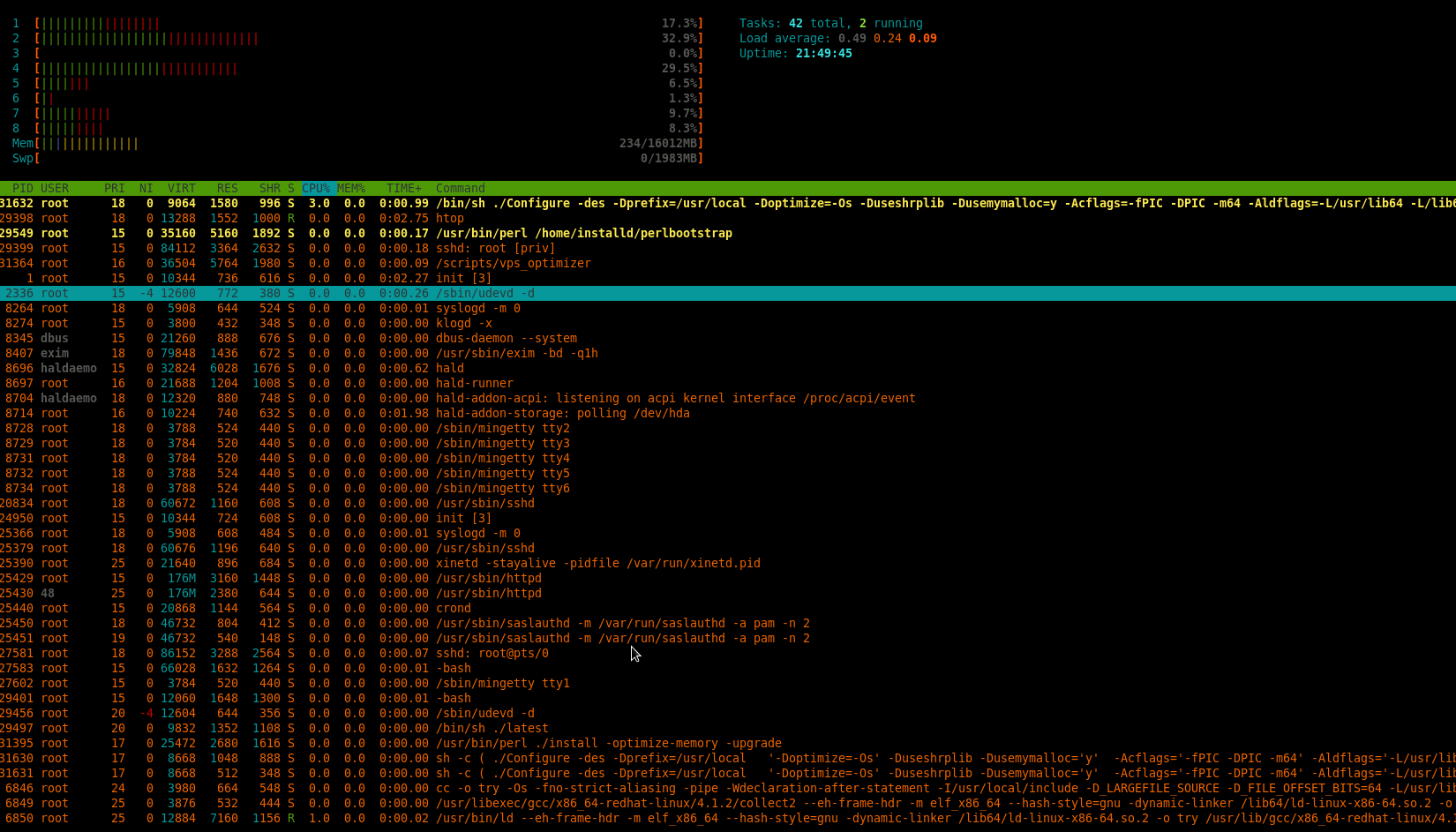
Task: Select the htop process row
Action: [449, 218]
